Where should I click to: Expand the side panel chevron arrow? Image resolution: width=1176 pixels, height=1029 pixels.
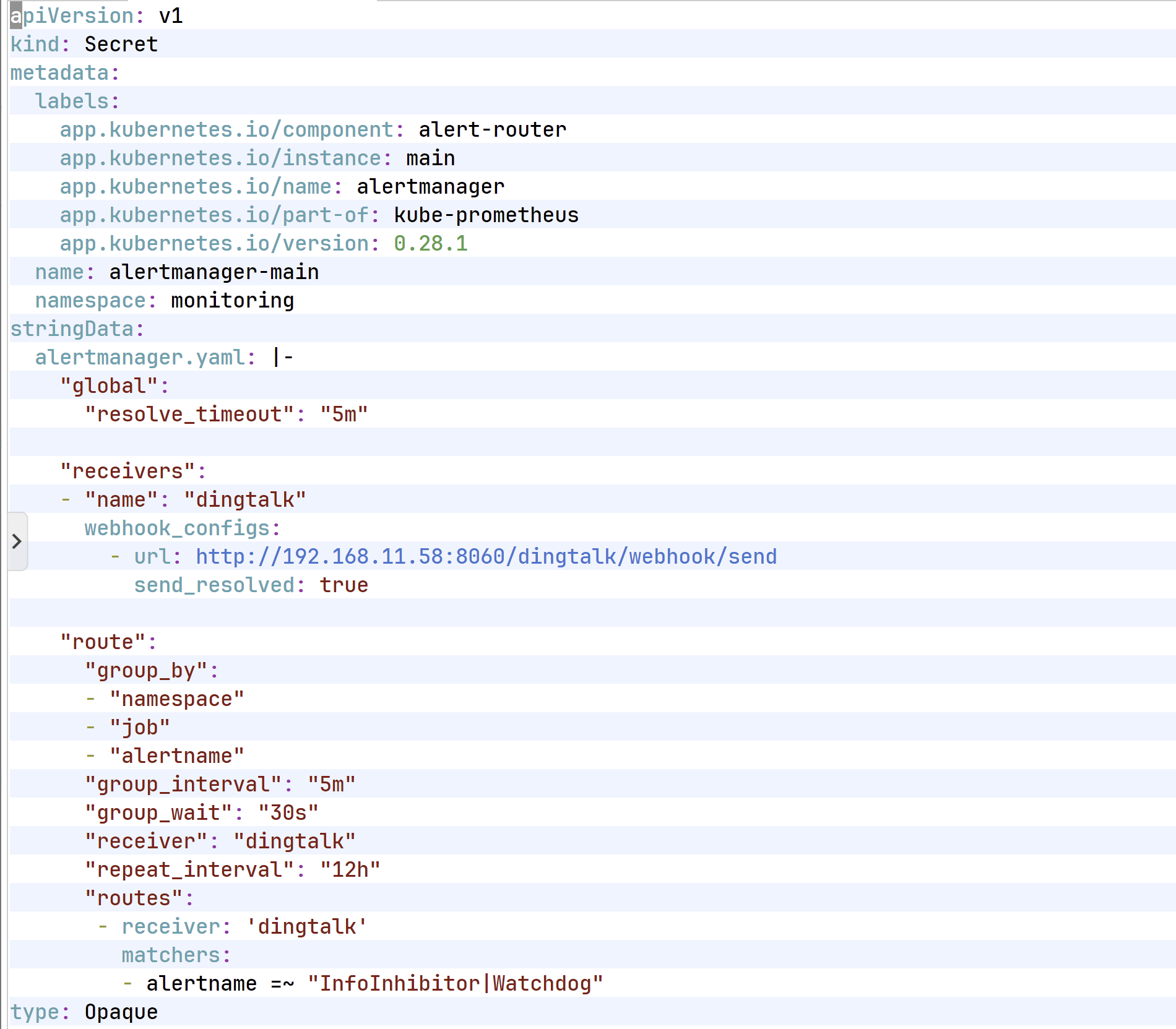click(17, 541)
